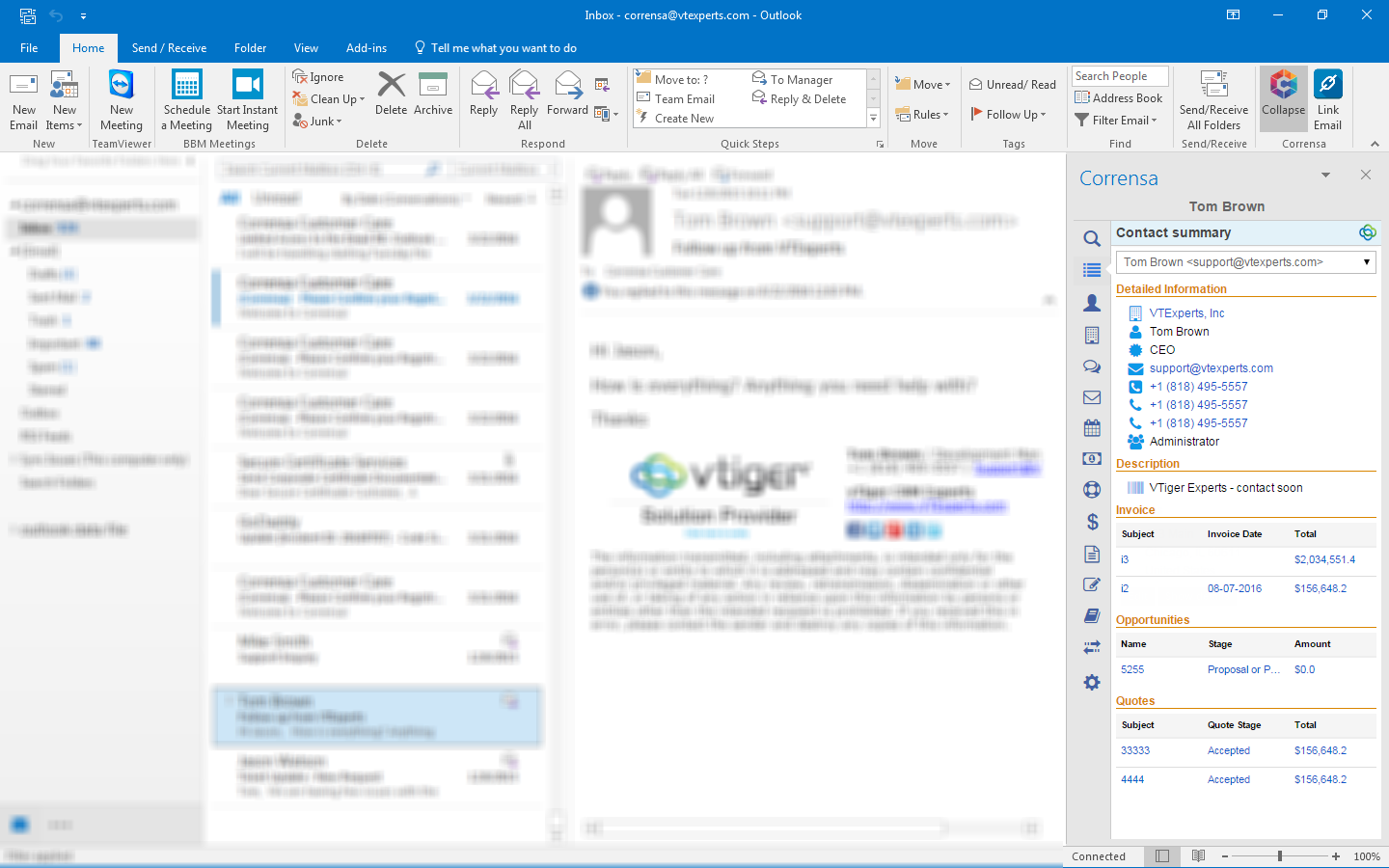
Task: Open the Corrensa pane options arrow
Action: pos(1325,176)
